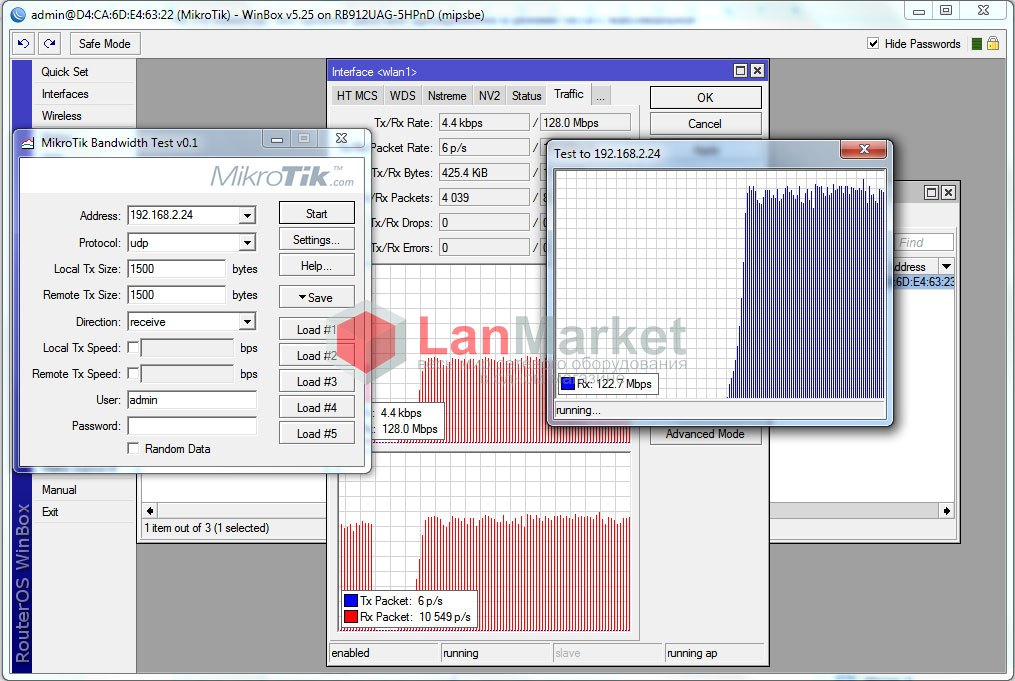Toggle the Hide Passwords checkbox
The height and width of the screenshot is (681, 1015).
click(873, 44)
